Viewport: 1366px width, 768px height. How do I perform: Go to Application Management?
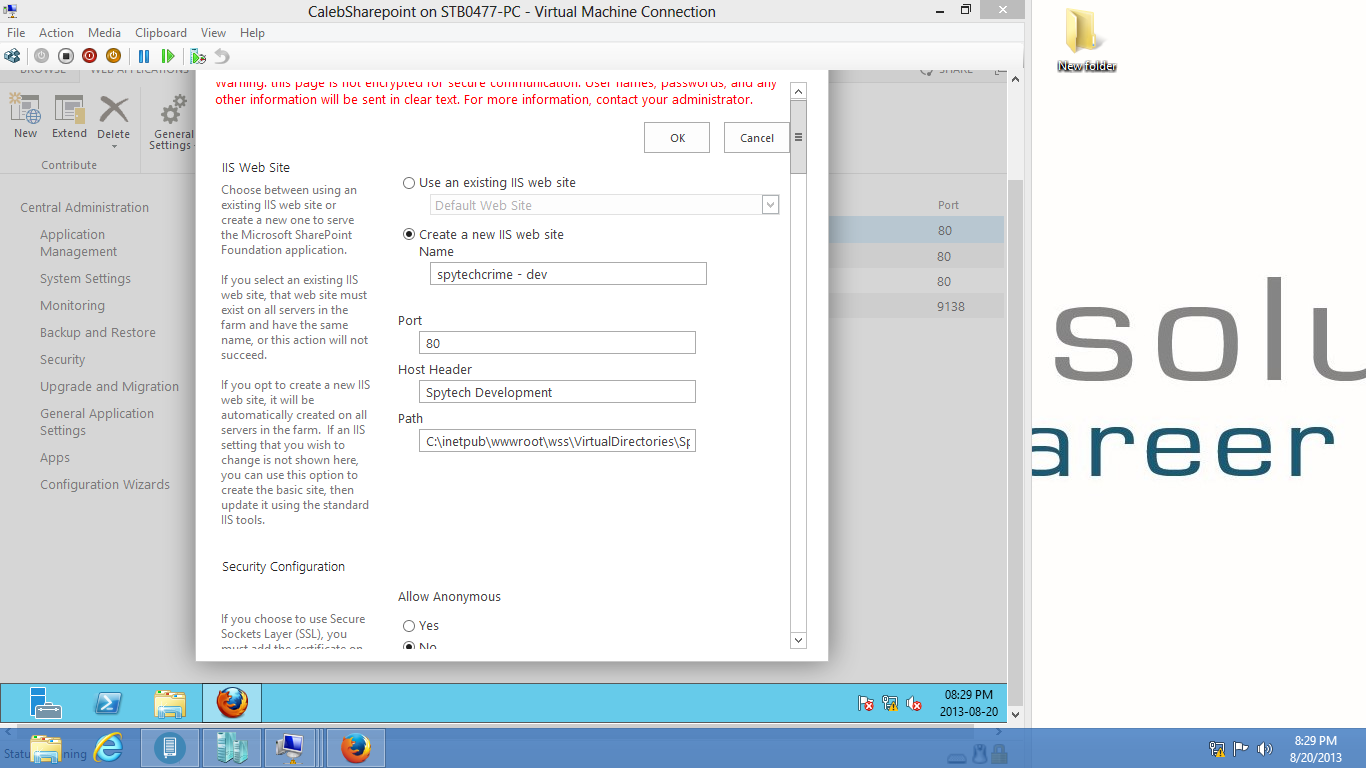79,243
